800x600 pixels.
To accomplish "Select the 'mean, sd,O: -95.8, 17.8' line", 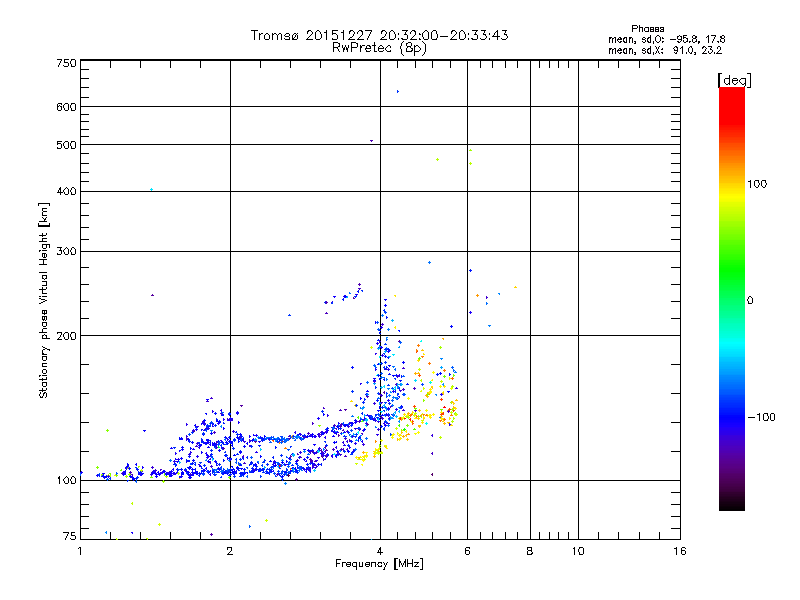I will [x=666, y=39].
